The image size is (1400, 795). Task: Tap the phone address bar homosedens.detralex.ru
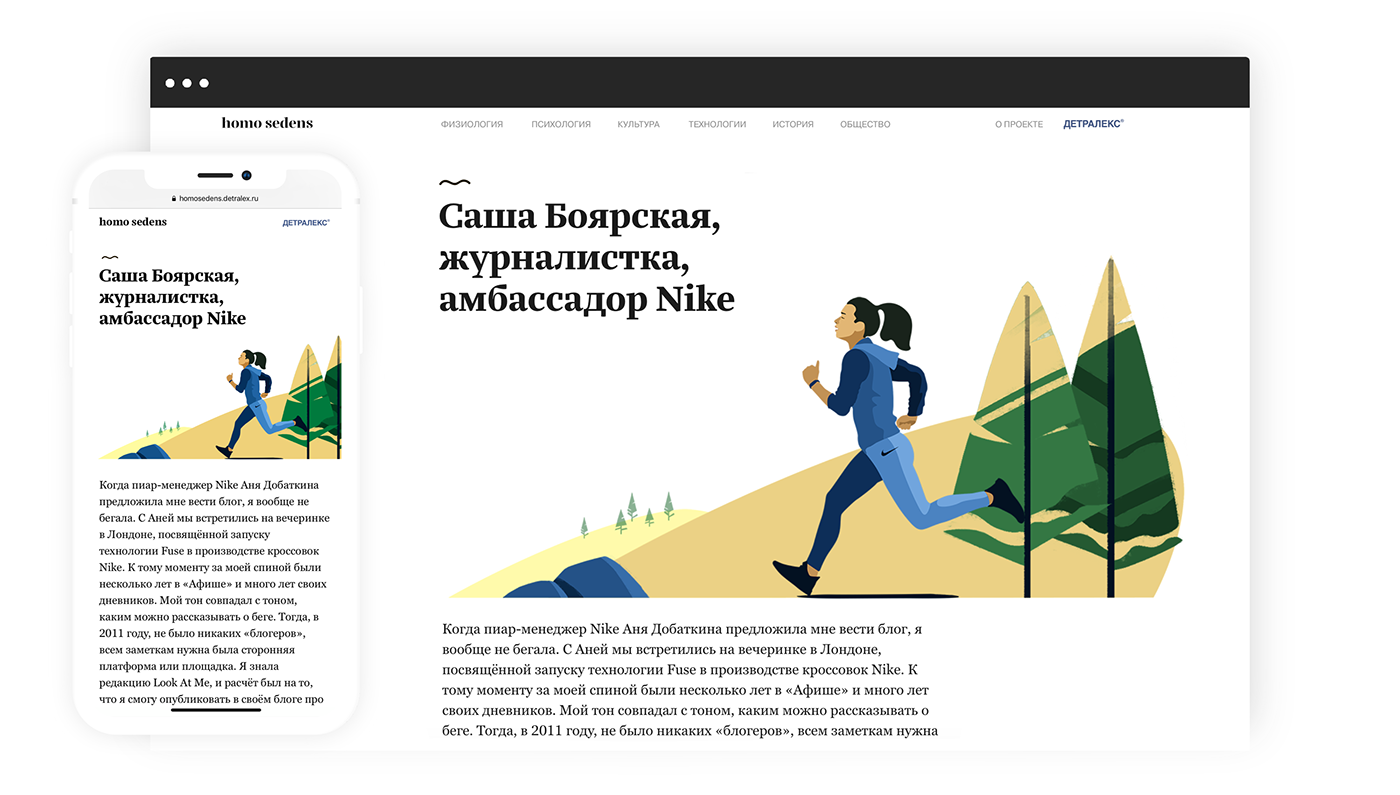pos(215,198)
